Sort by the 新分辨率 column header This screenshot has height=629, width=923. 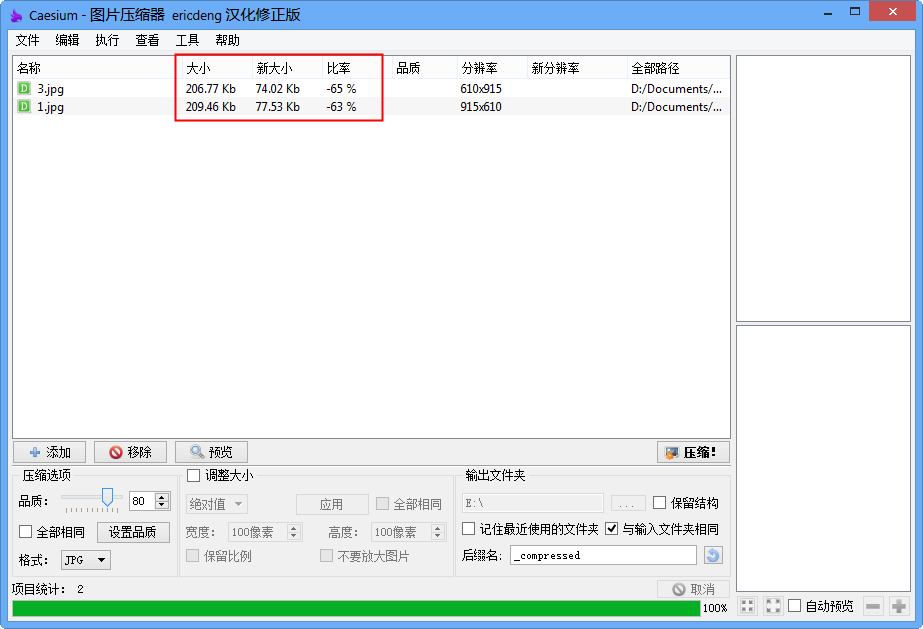(577, 68)
